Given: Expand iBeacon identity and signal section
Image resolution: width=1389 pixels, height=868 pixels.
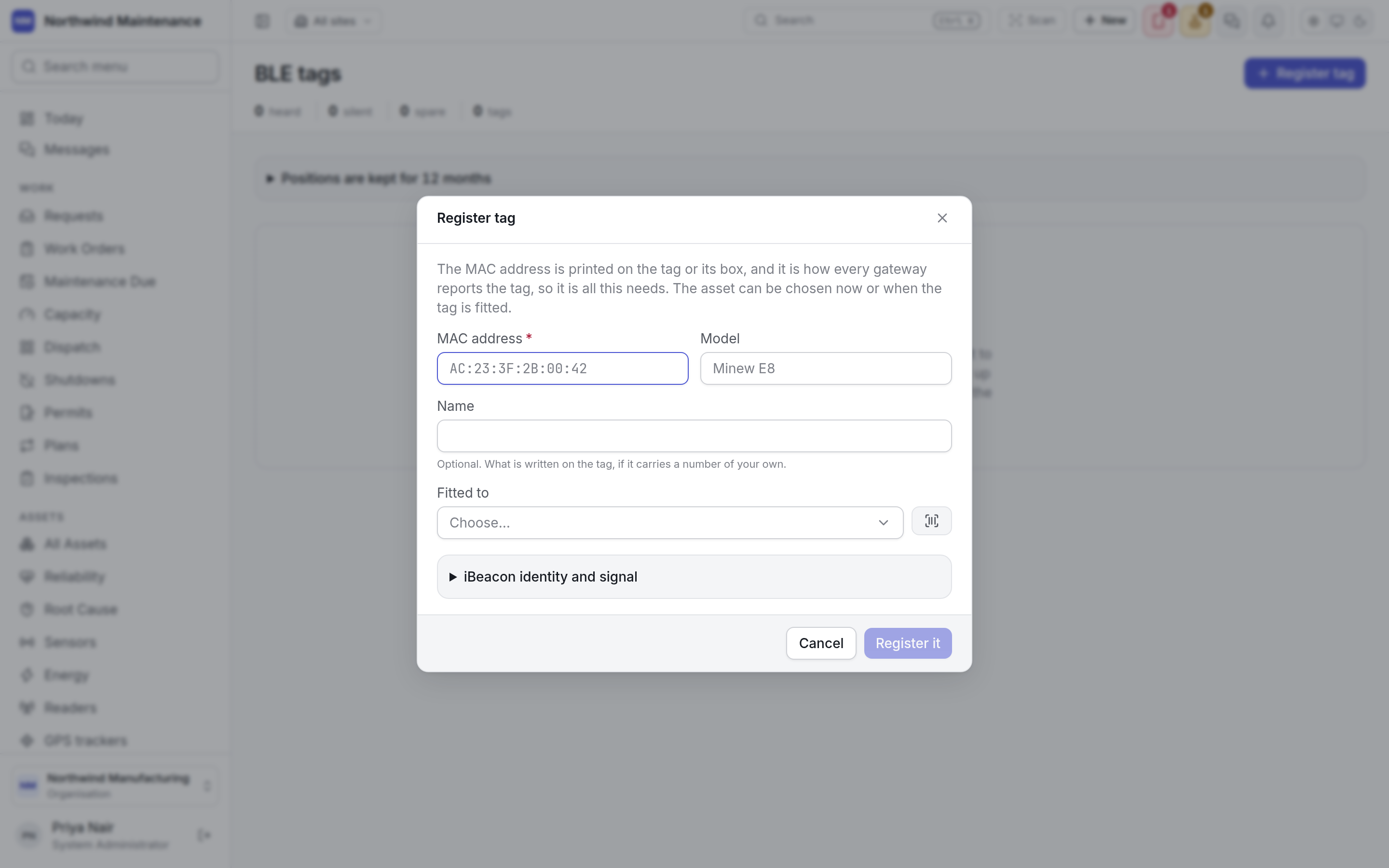Looking at the screenshot, I should [694, 576].
